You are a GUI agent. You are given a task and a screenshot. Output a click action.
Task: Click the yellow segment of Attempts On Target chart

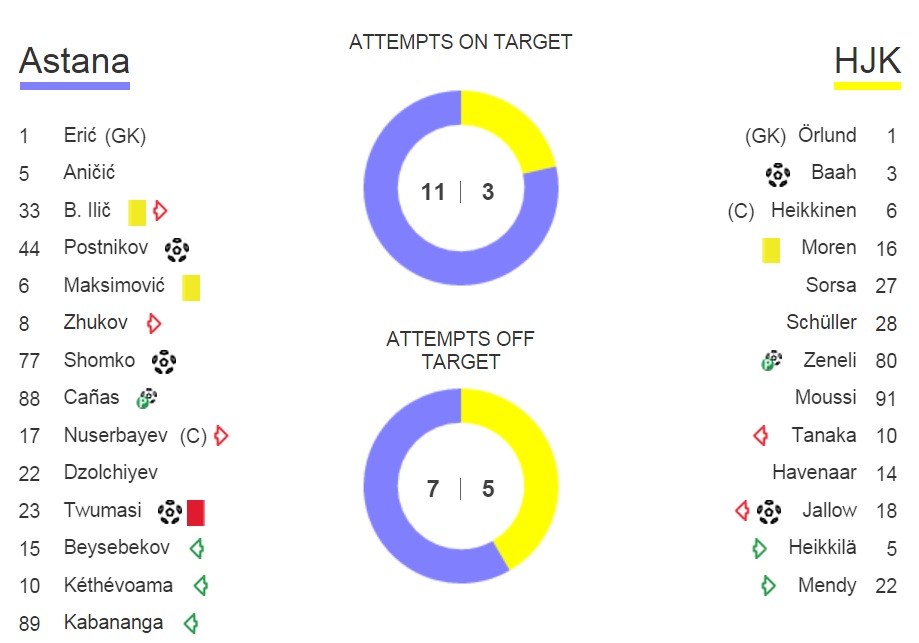[520, 130]
